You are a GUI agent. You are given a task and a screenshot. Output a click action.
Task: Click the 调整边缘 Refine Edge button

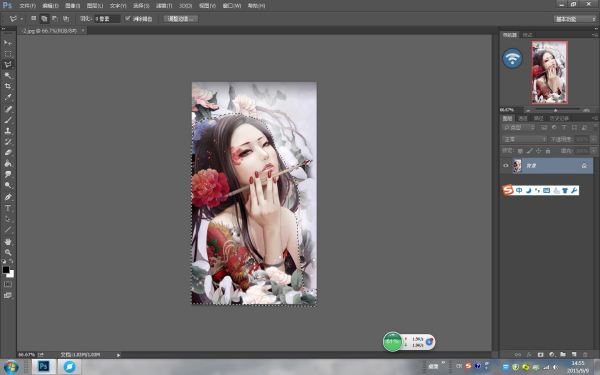181,19
